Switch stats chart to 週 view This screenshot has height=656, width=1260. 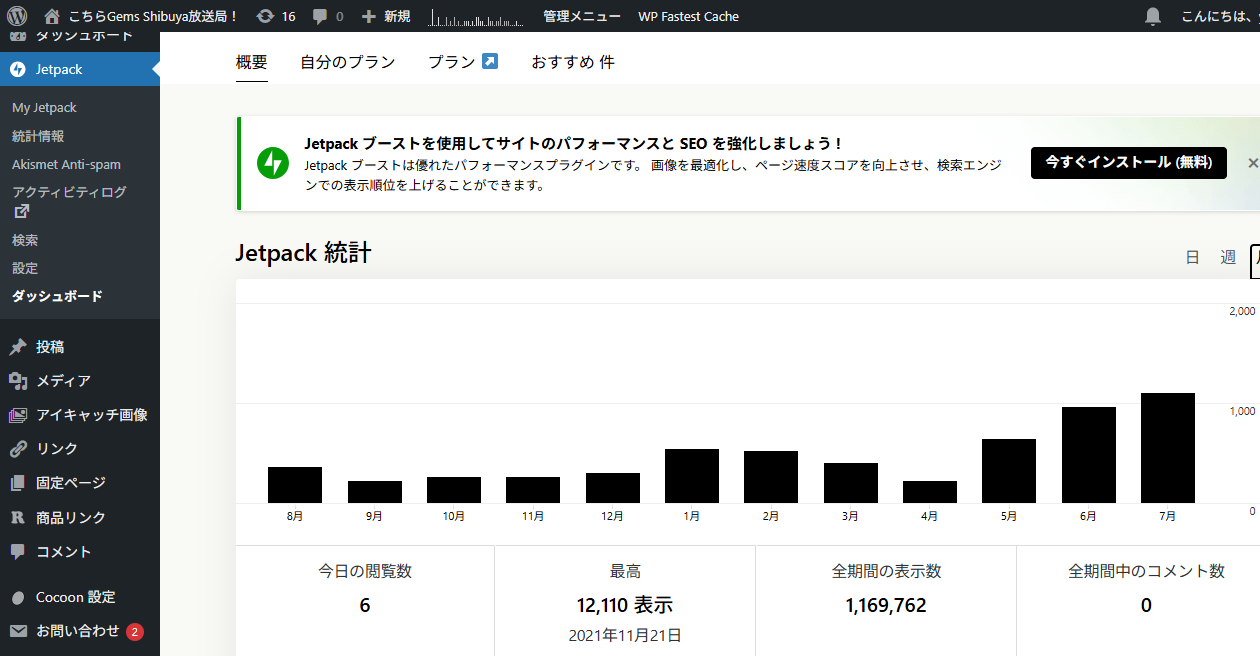click(1228, 257)
